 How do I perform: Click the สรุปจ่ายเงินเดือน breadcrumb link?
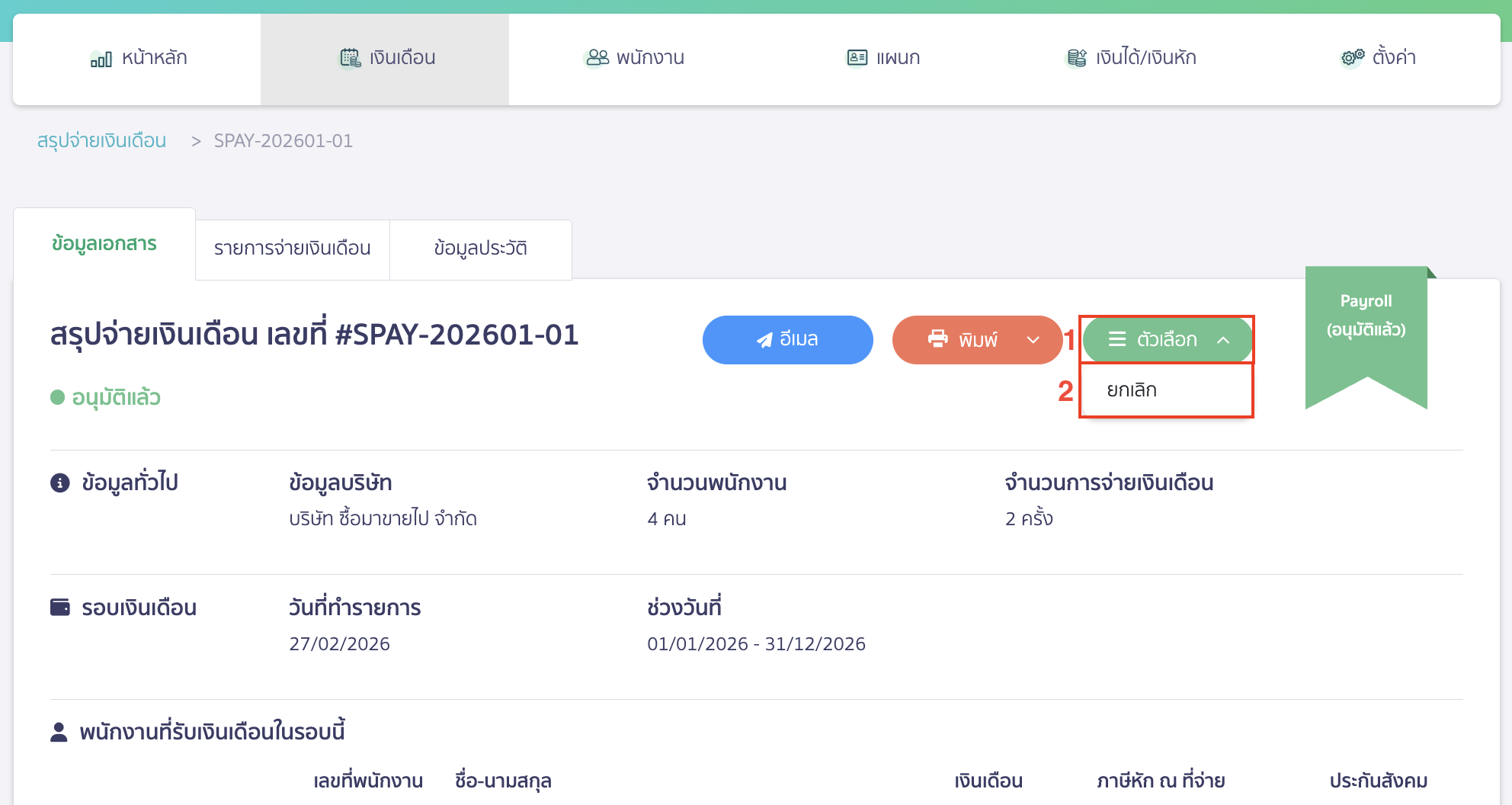pos(102,141)
